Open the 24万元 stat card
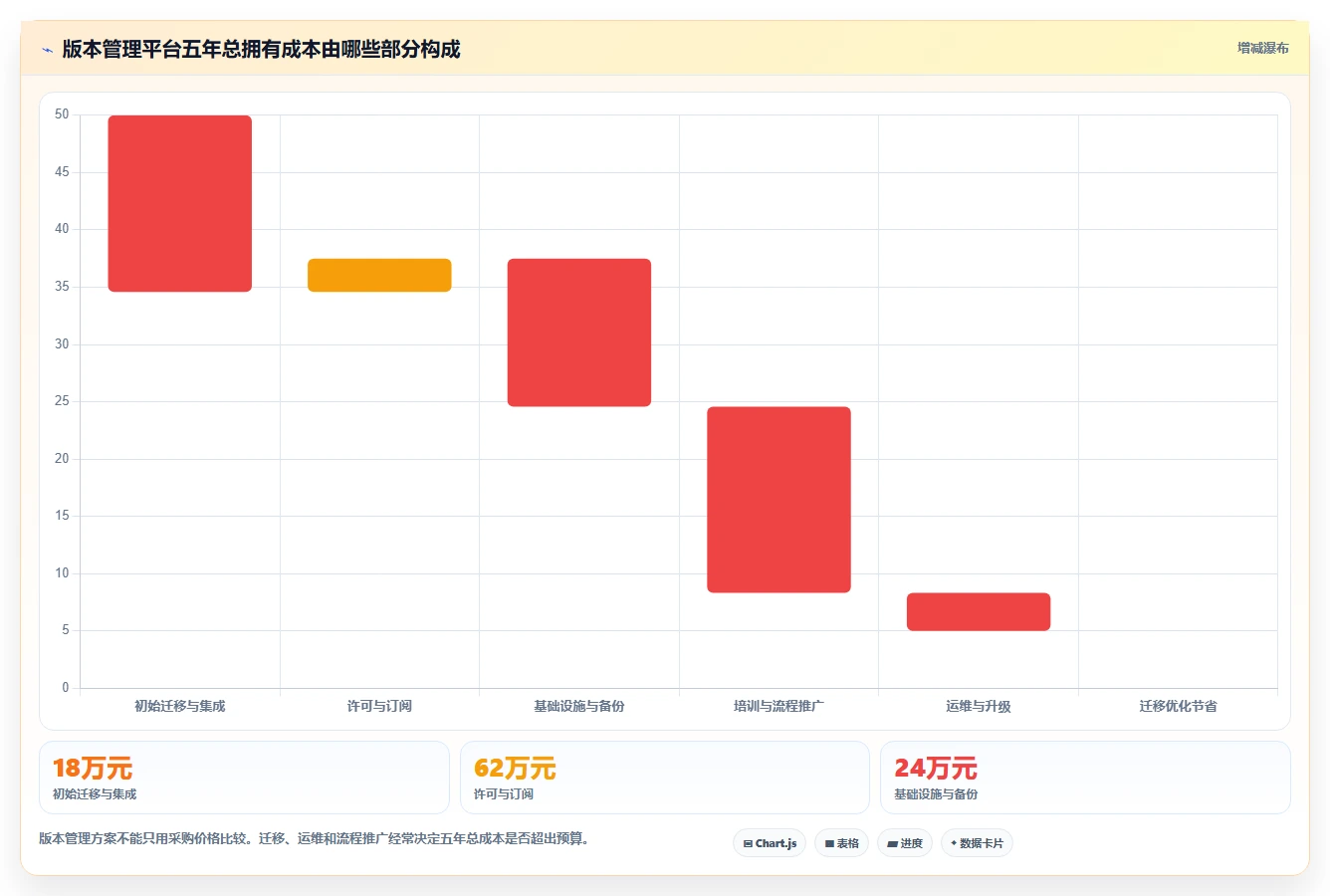1330x896 pixels. pos(1085,778)
